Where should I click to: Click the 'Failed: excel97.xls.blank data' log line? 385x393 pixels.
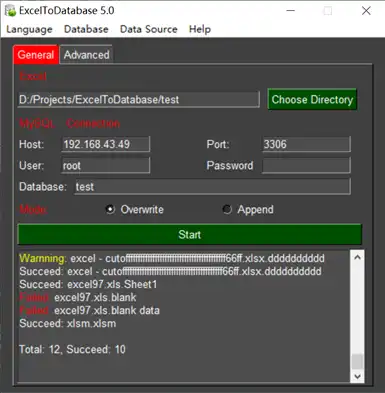click(x=89, y=310)
